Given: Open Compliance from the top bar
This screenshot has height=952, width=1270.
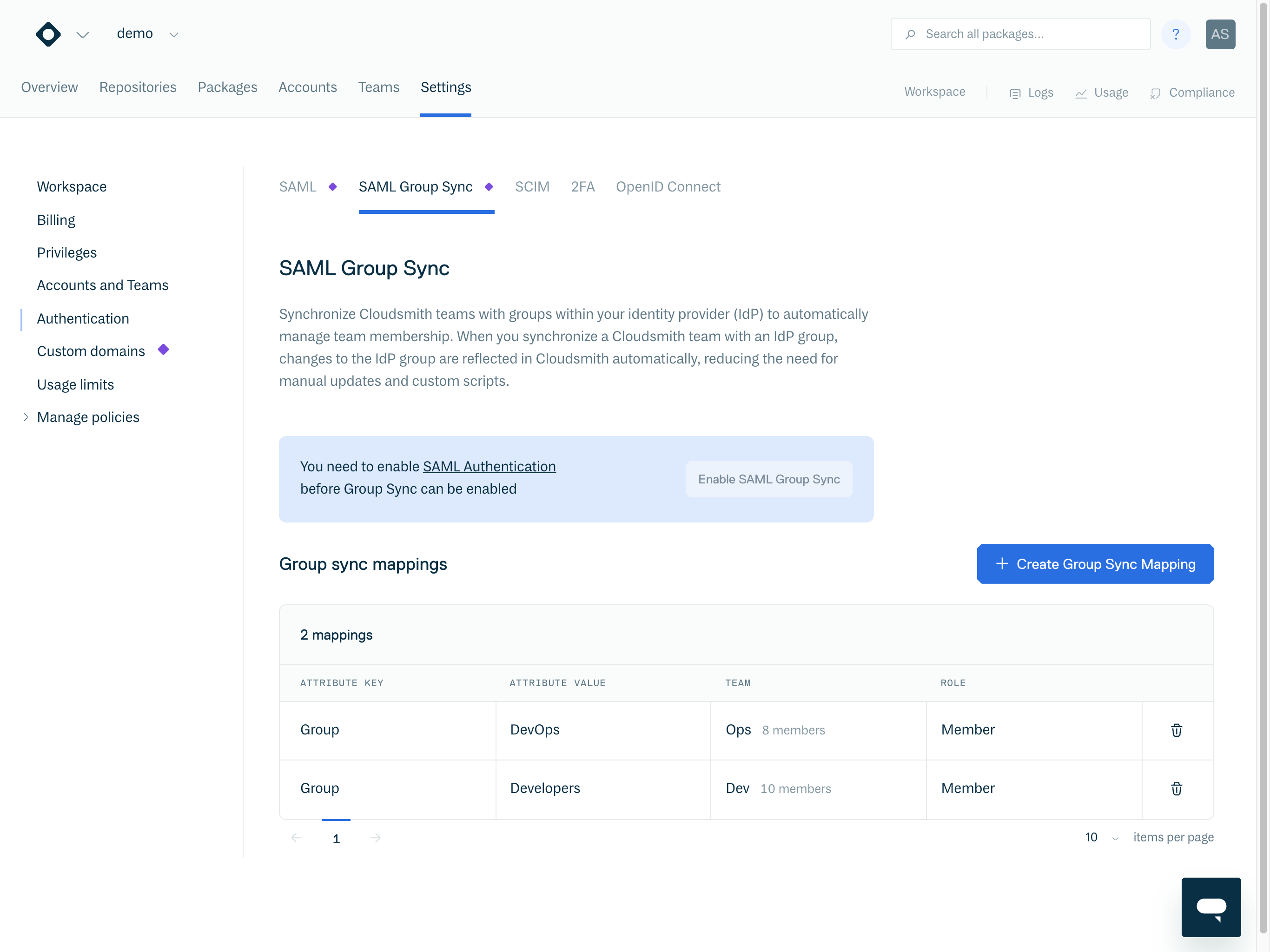Looking at the screenshot, I should coord(1192,93).
